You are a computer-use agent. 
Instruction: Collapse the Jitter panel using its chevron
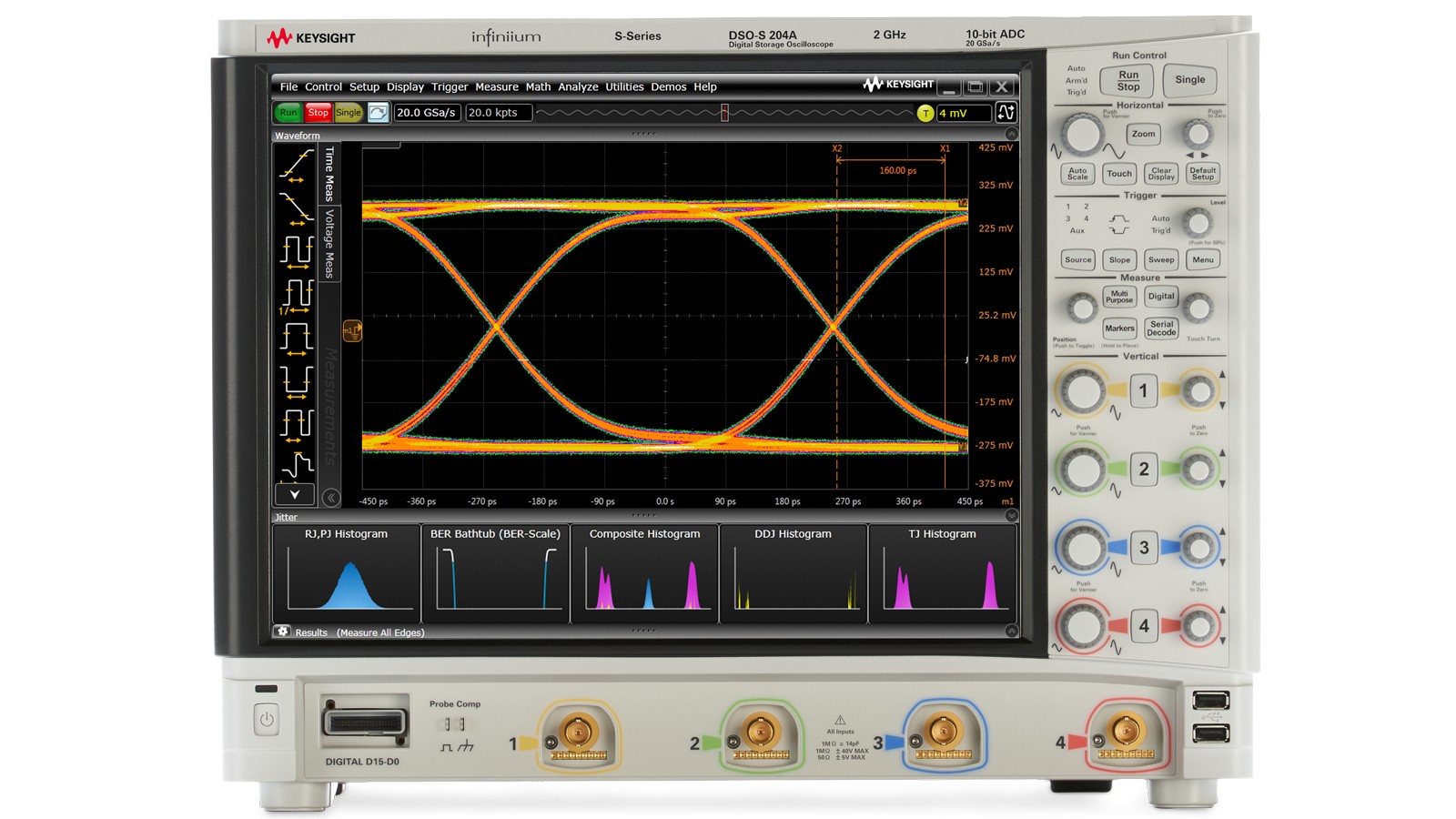(1012, 515)
